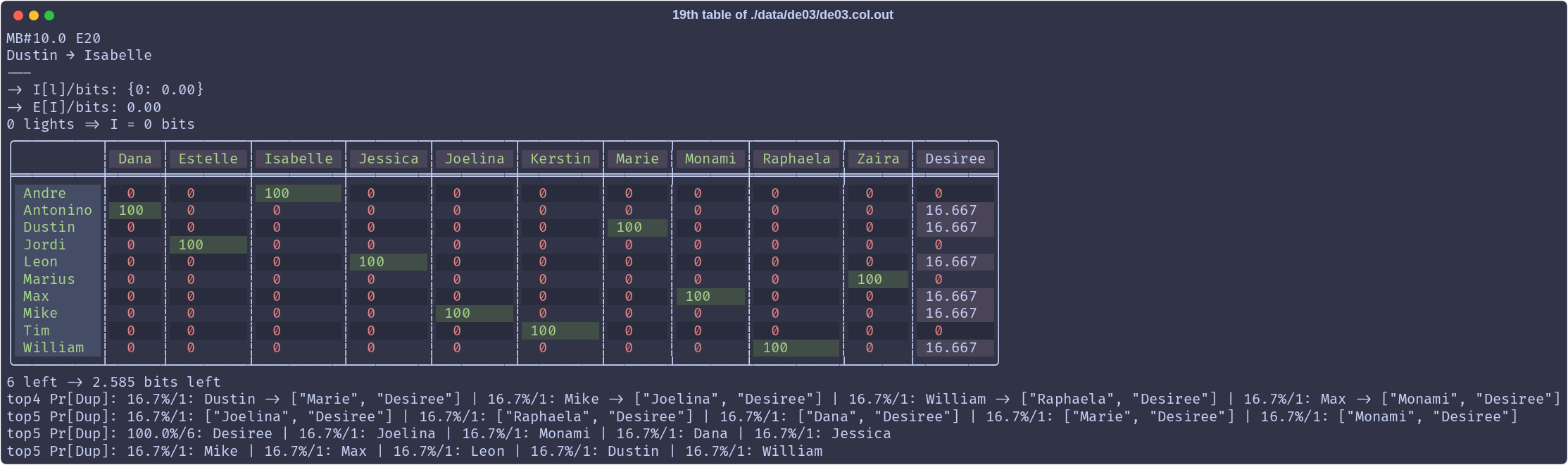
Task: Click the 100 cell for Max and Monami
Action: [710, 296]
